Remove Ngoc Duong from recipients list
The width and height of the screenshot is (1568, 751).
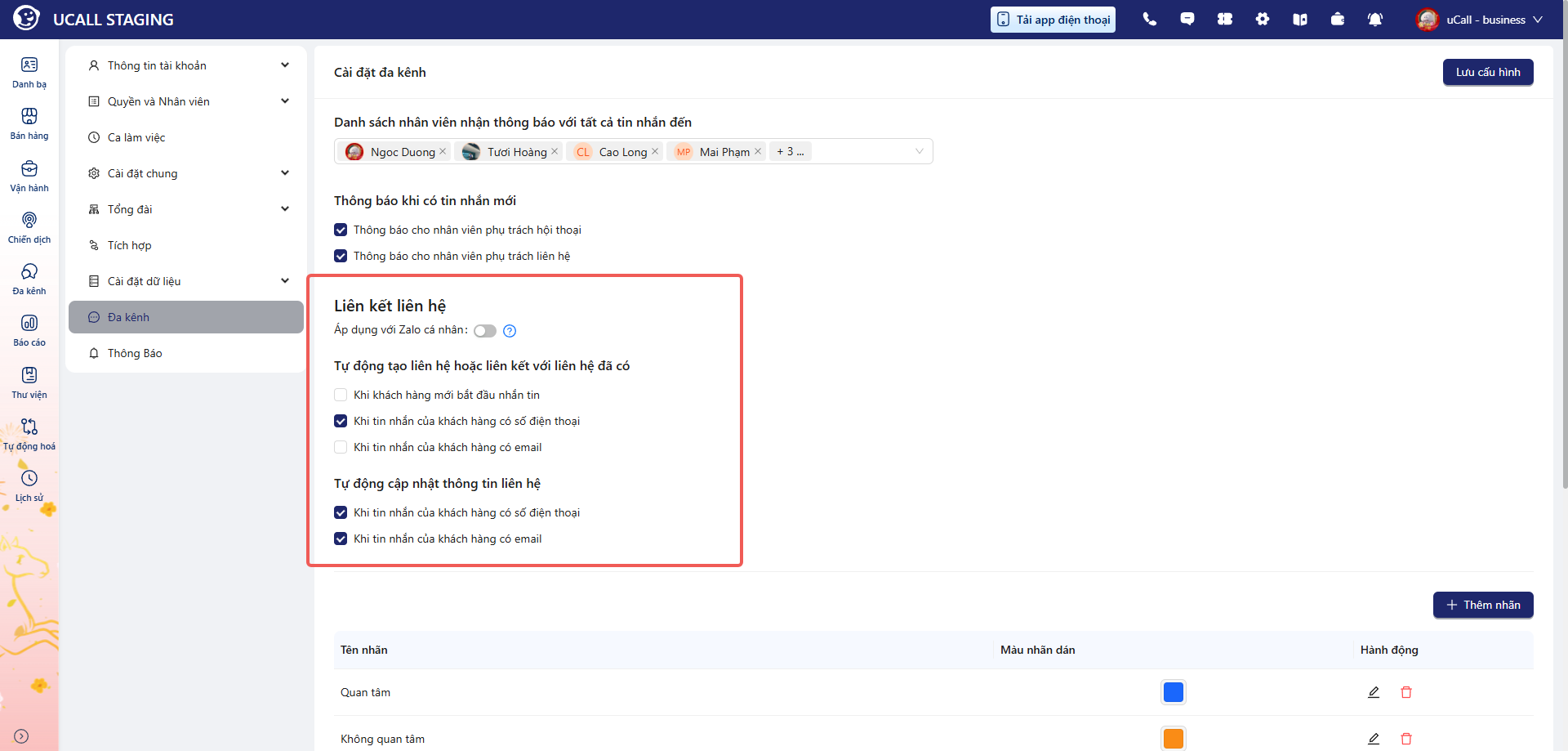(443, 151)
